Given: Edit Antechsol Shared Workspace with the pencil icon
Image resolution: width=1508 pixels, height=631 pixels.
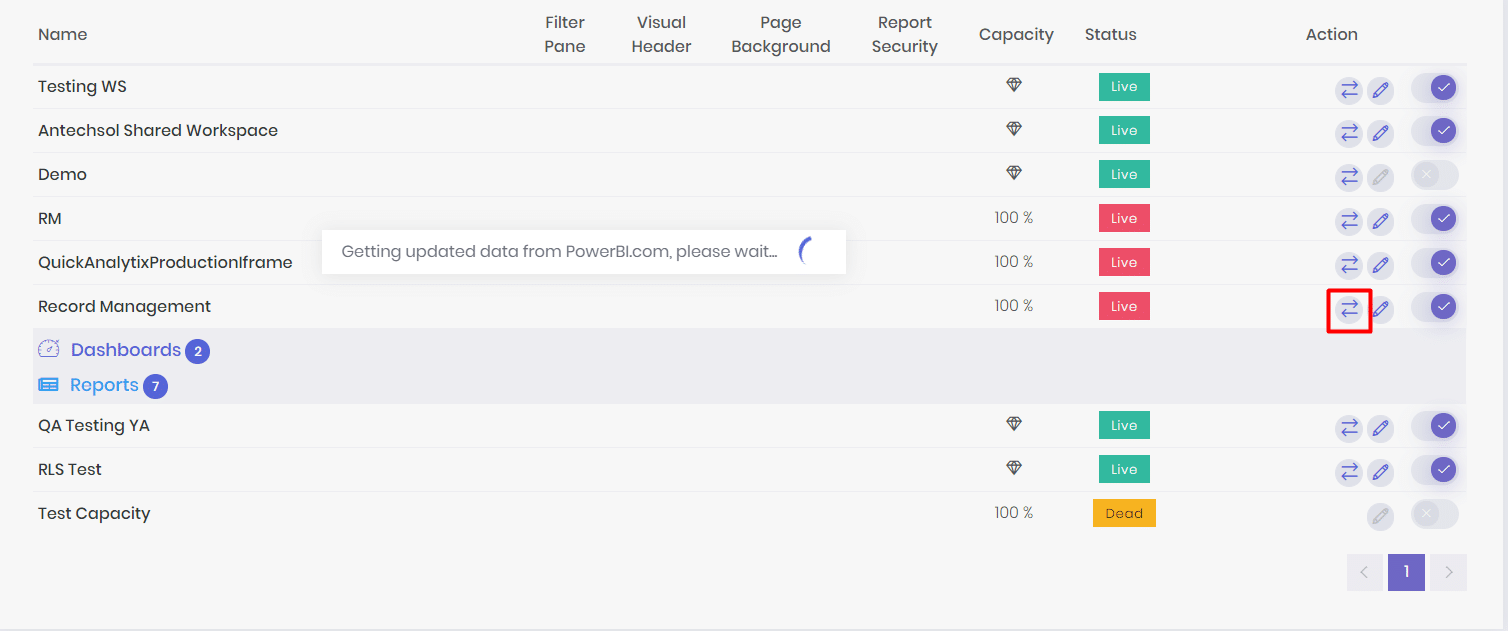Looking at the screenshot, I should [x=1381, y=132].
